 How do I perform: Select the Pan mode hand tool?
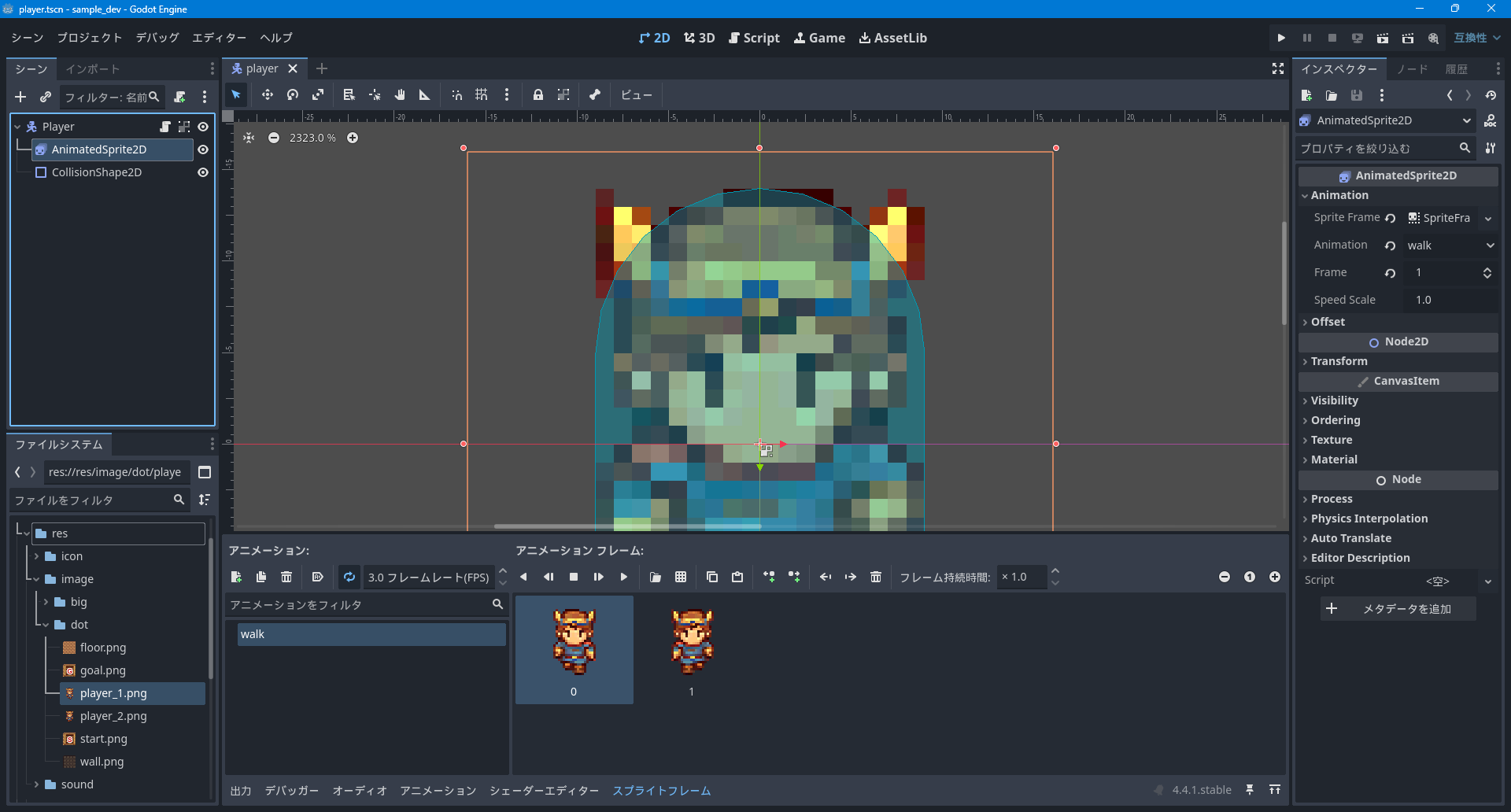[x=400, y=95]
